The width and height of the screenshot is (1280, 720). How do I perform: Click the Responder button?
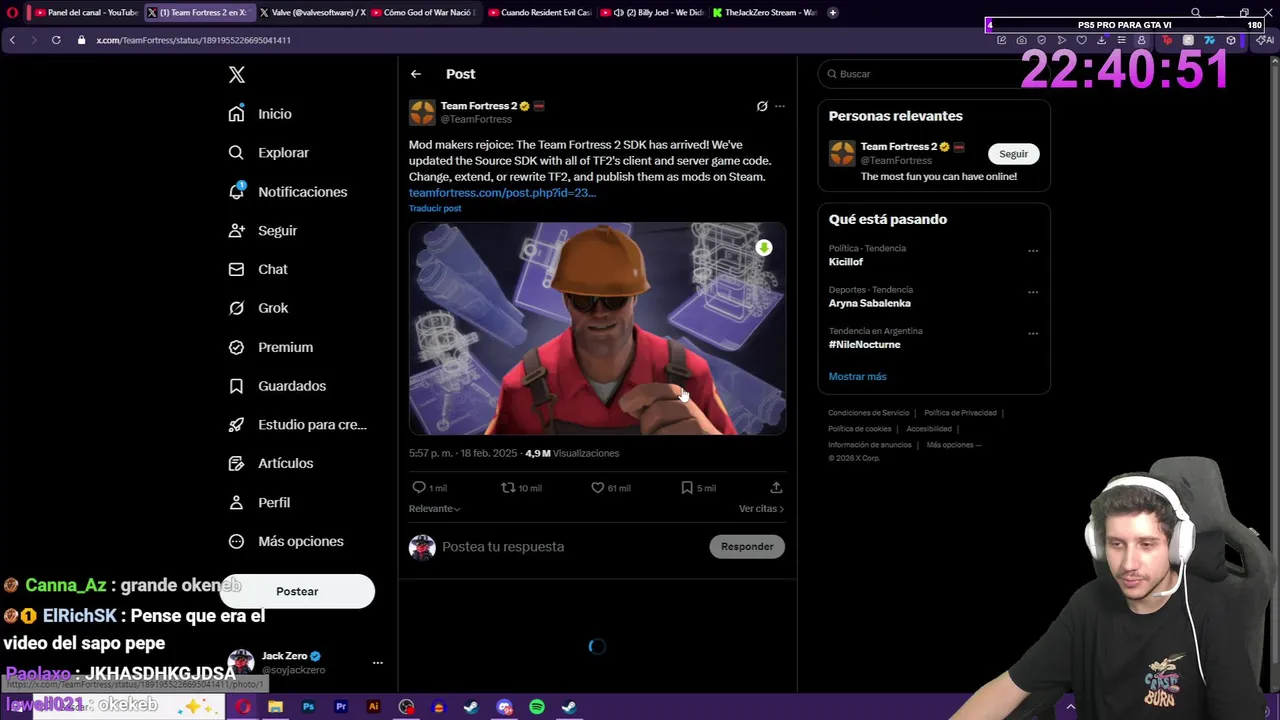[747, 547]
